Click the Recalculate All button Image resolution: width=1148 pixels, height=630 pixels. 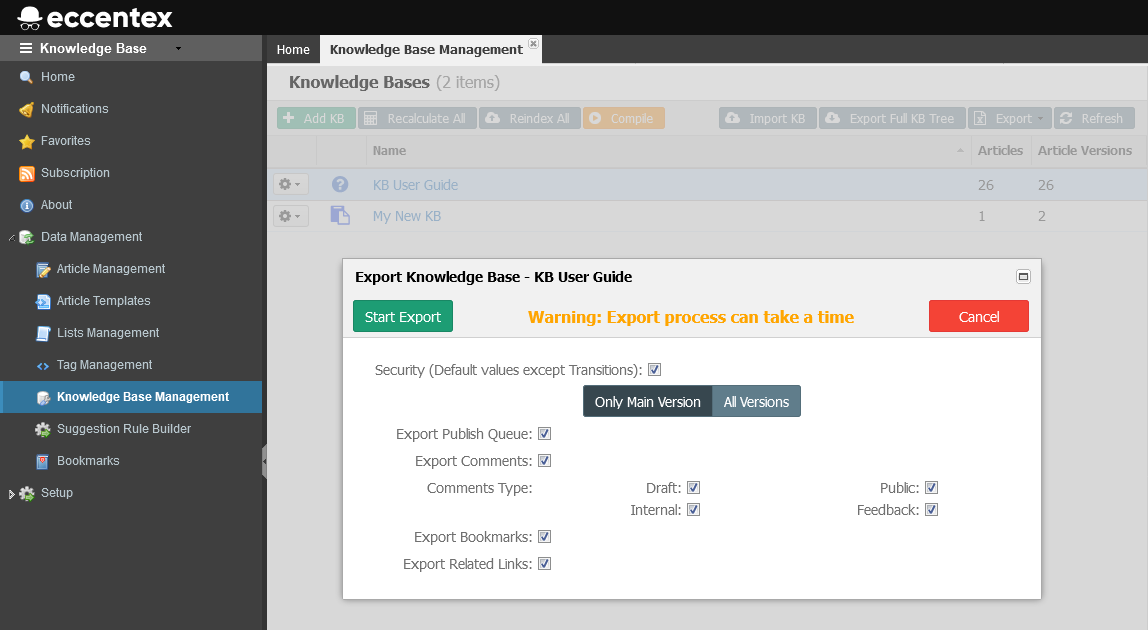click(x=417, y=118)
